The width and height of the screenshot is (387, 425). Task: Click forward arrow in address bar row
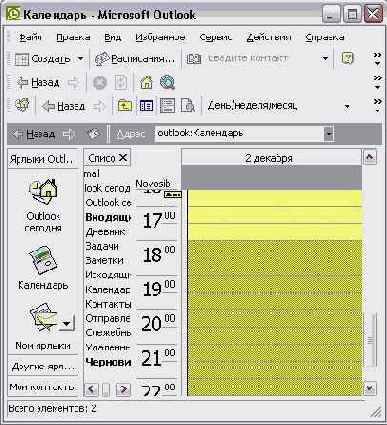[69, 134]
